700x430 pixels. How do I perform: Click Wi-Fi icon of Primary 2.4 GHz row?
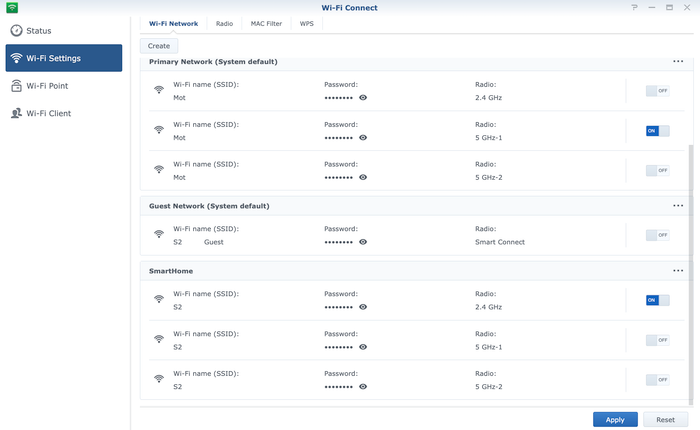[x=158, y=91]
